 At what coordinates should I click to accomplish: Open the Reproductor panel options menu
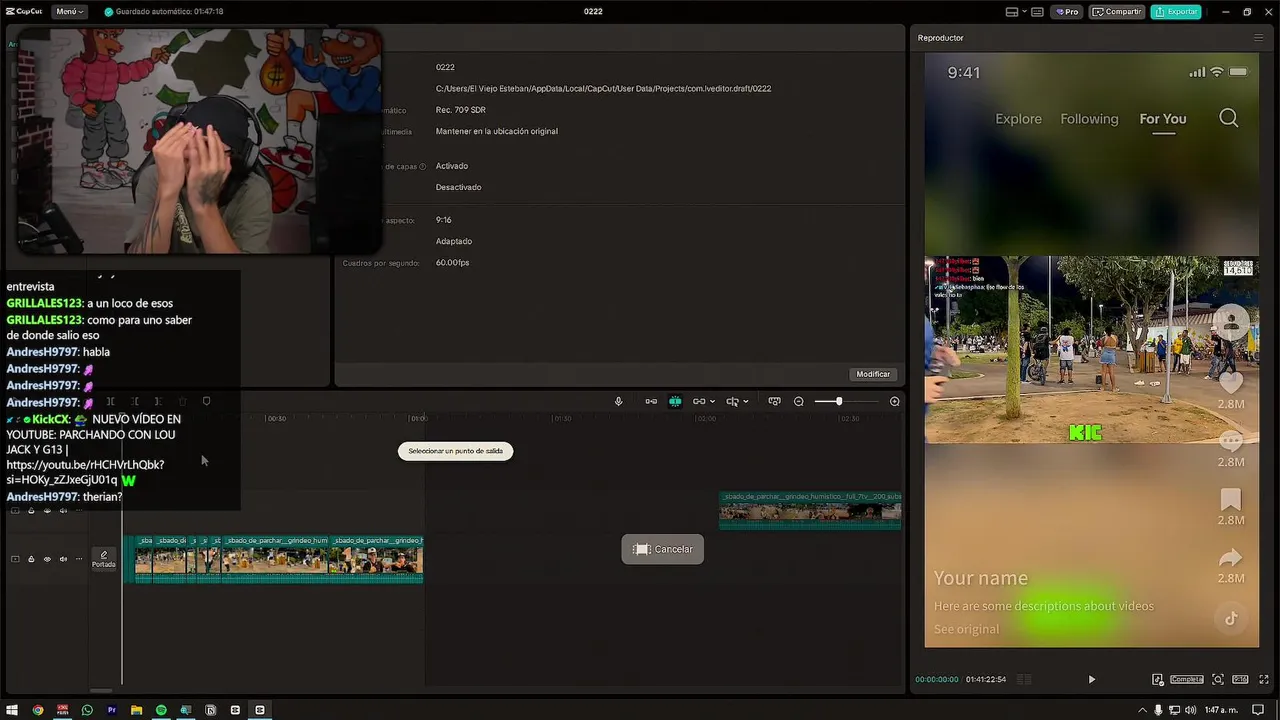(1259, 38)
